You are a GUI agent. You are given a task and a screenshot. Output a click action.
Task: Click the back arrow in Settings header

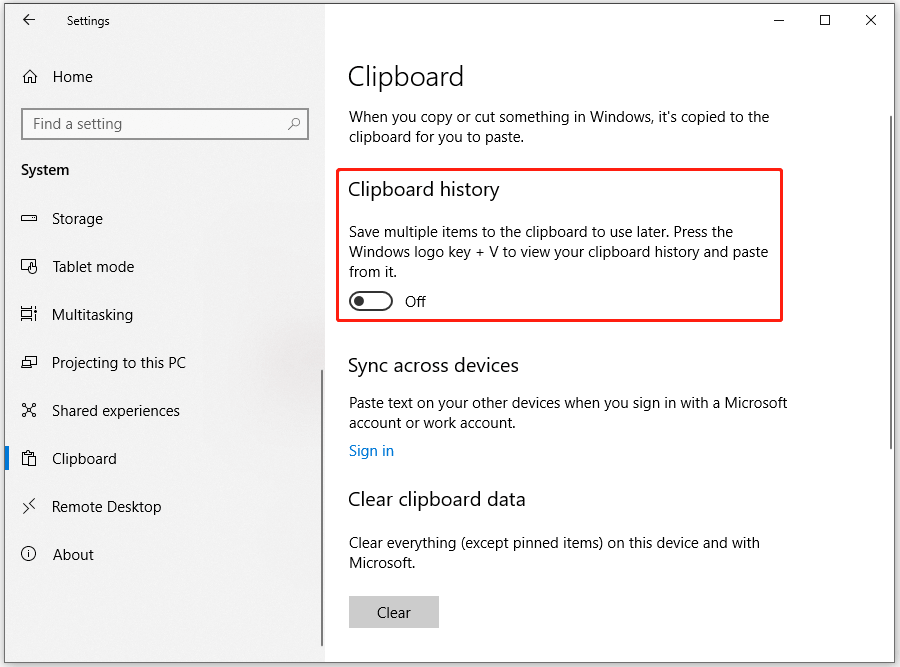(x=28, y=20)
